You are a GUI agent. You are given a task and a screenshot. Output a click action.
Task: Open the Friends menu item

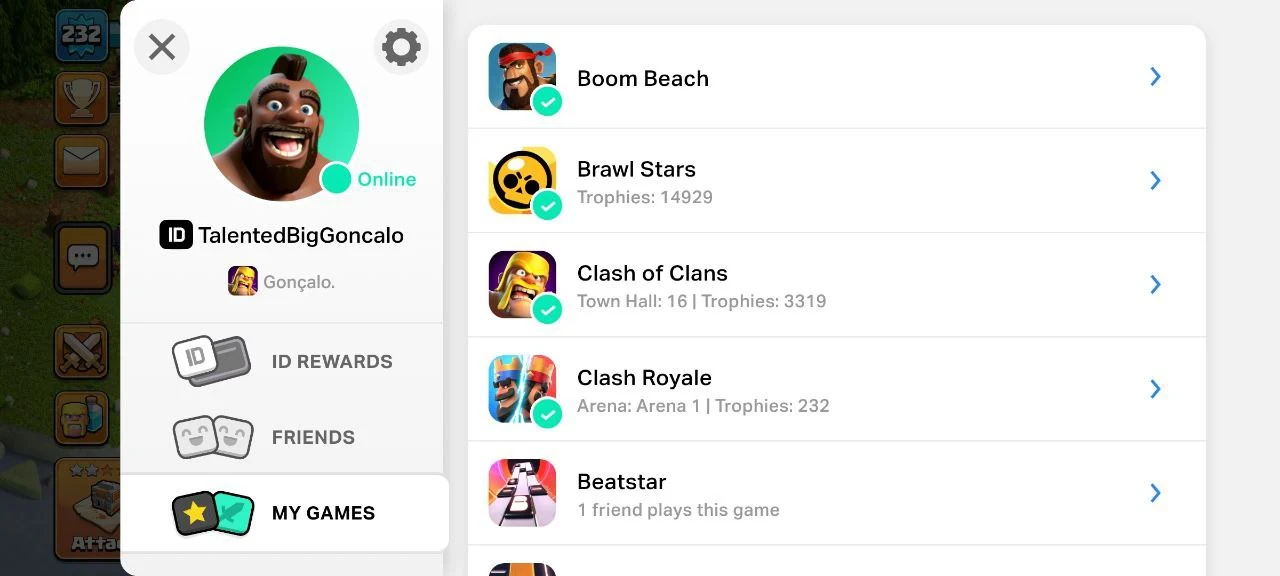[x=313, y=437]
